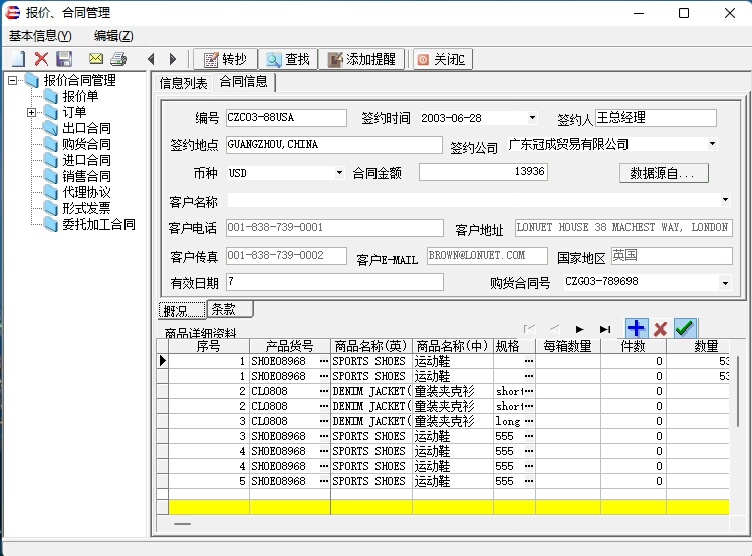Add a product row with blue plus
The width and height of the screenshot is (752, 556).
[636, 328]
